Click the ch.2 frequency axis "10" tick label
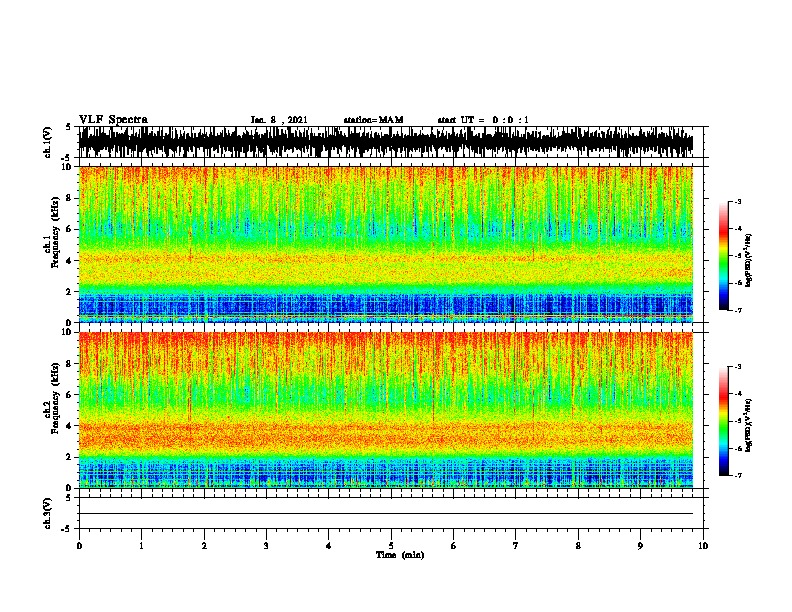 tap(67, 332)
